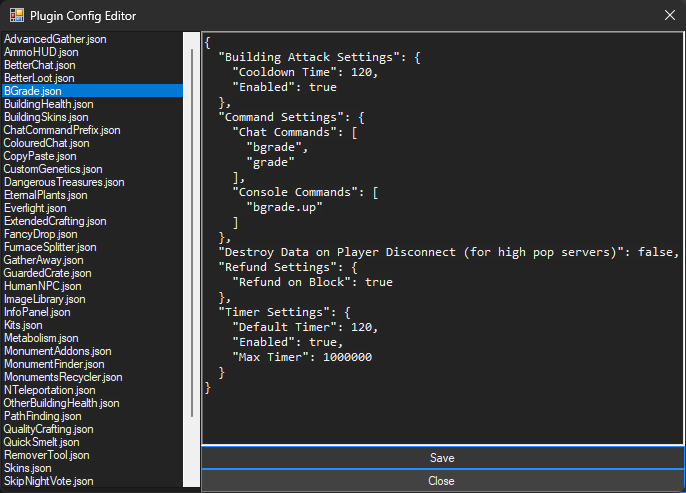Open CopyPaste.json config file
The image size is (686, 493).
coord(40,156)
